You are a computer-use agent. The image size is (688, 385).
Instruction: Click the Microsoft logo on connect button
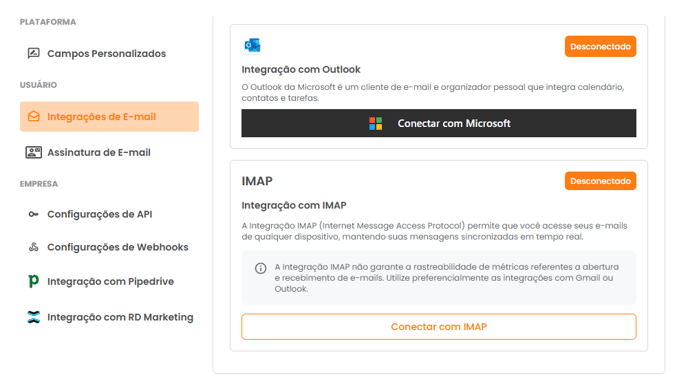pyautogui.click(x=376, y=123)
